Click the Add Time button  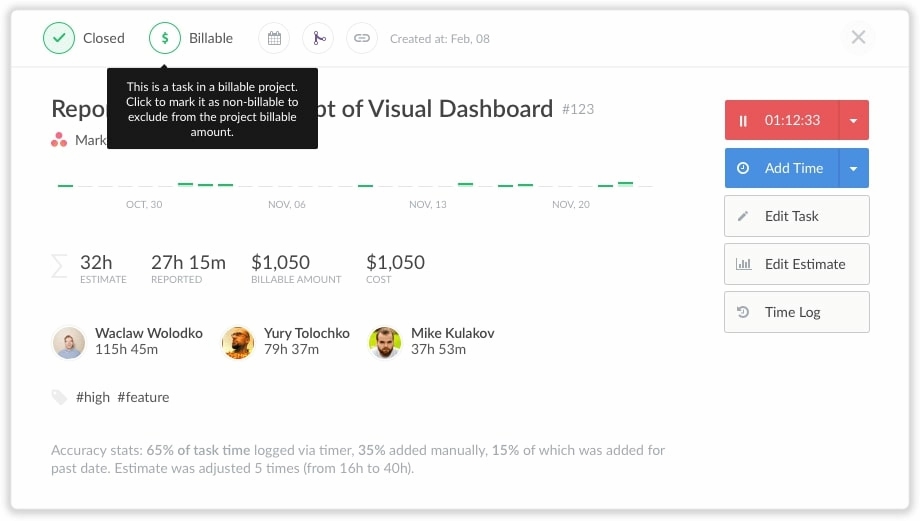coord(782,168)
